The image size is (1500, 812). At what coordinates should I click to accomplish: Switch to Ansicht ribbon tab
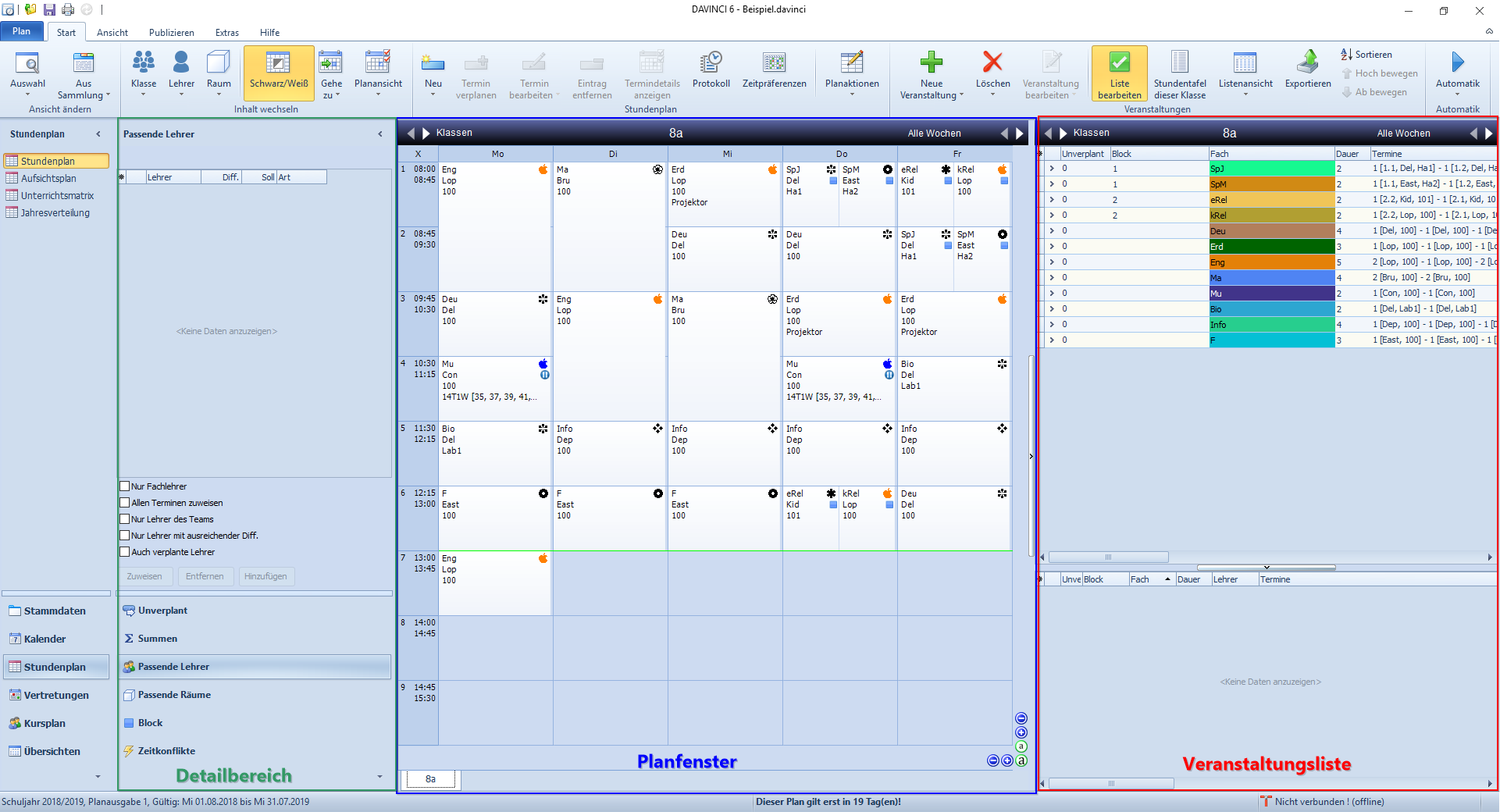[x=112, y=33]
